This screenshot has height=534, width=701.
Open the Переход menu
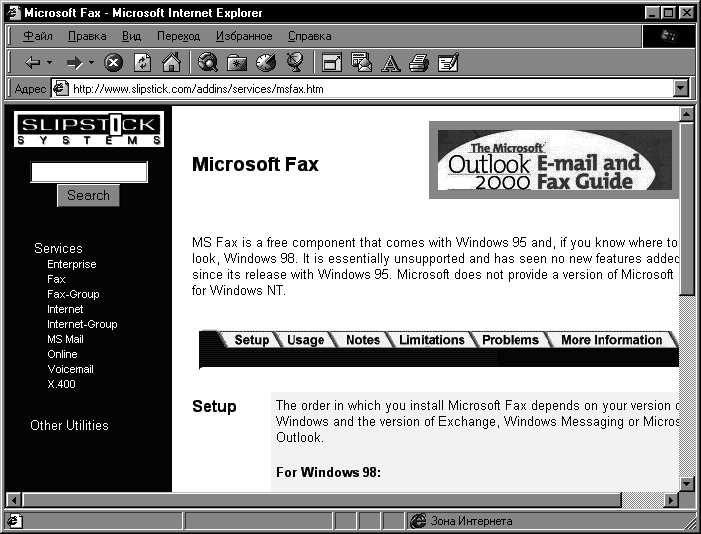coord(178,36)
